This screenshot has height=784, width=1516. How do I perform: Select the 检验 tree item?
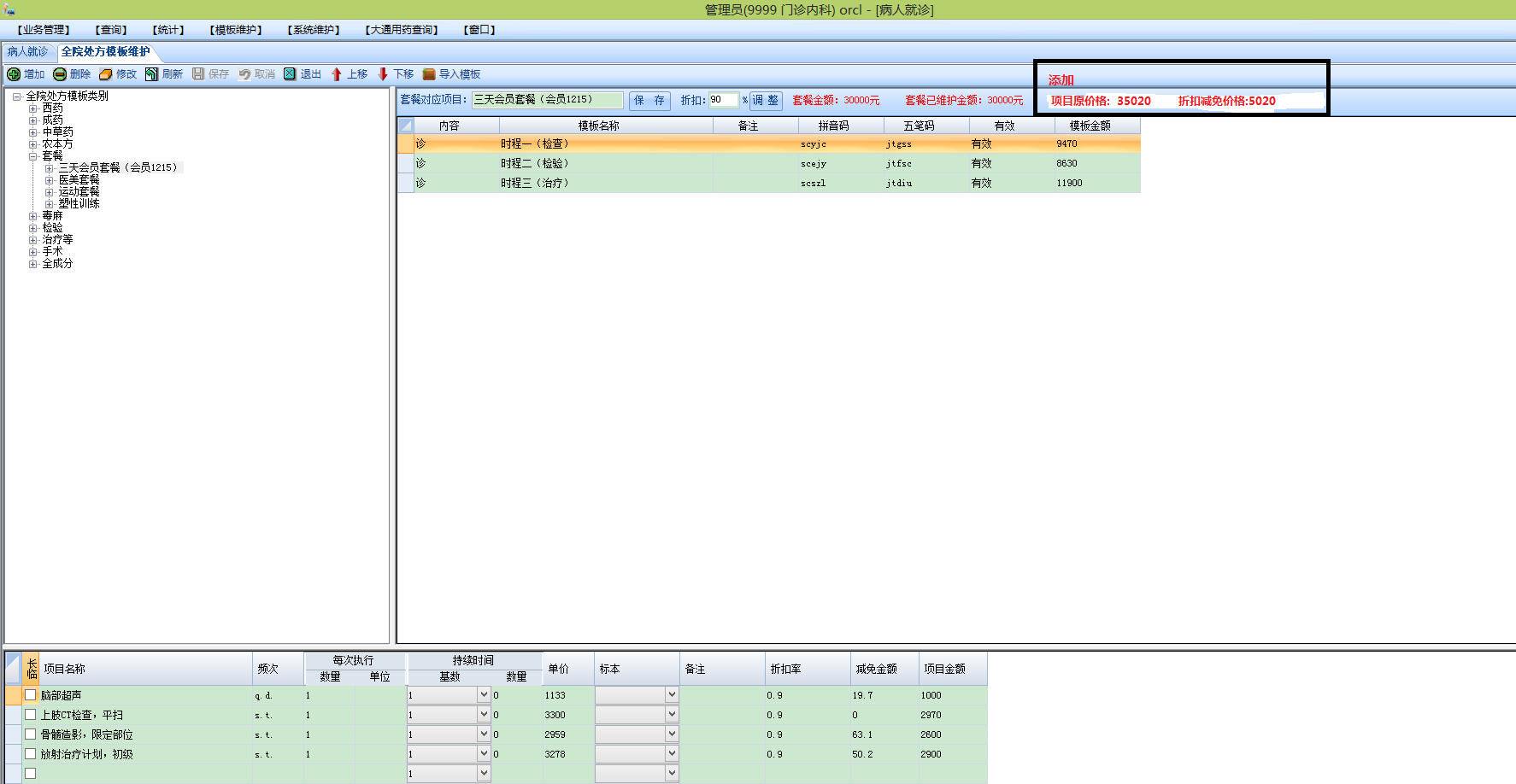coord(52,228)
